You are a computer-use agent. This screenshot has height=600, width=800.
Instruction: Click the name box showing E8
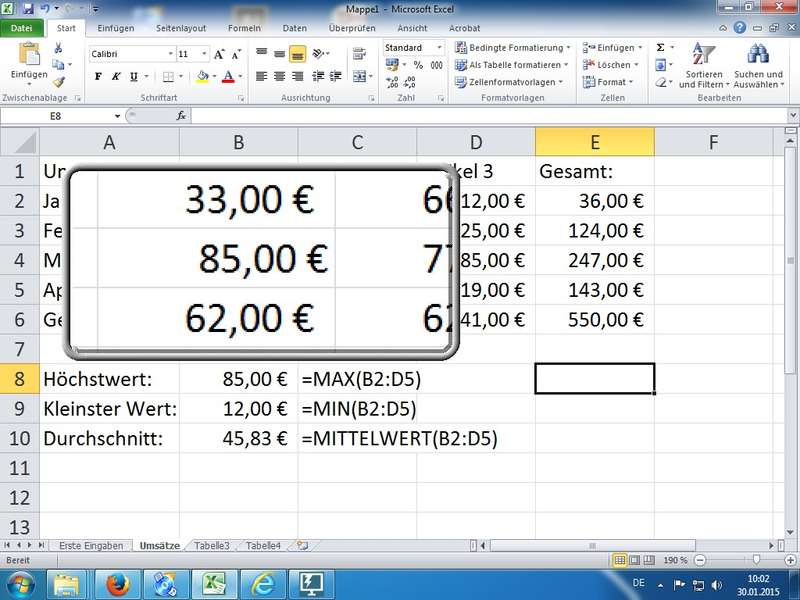pyautogui.click(x=55, y=116)
